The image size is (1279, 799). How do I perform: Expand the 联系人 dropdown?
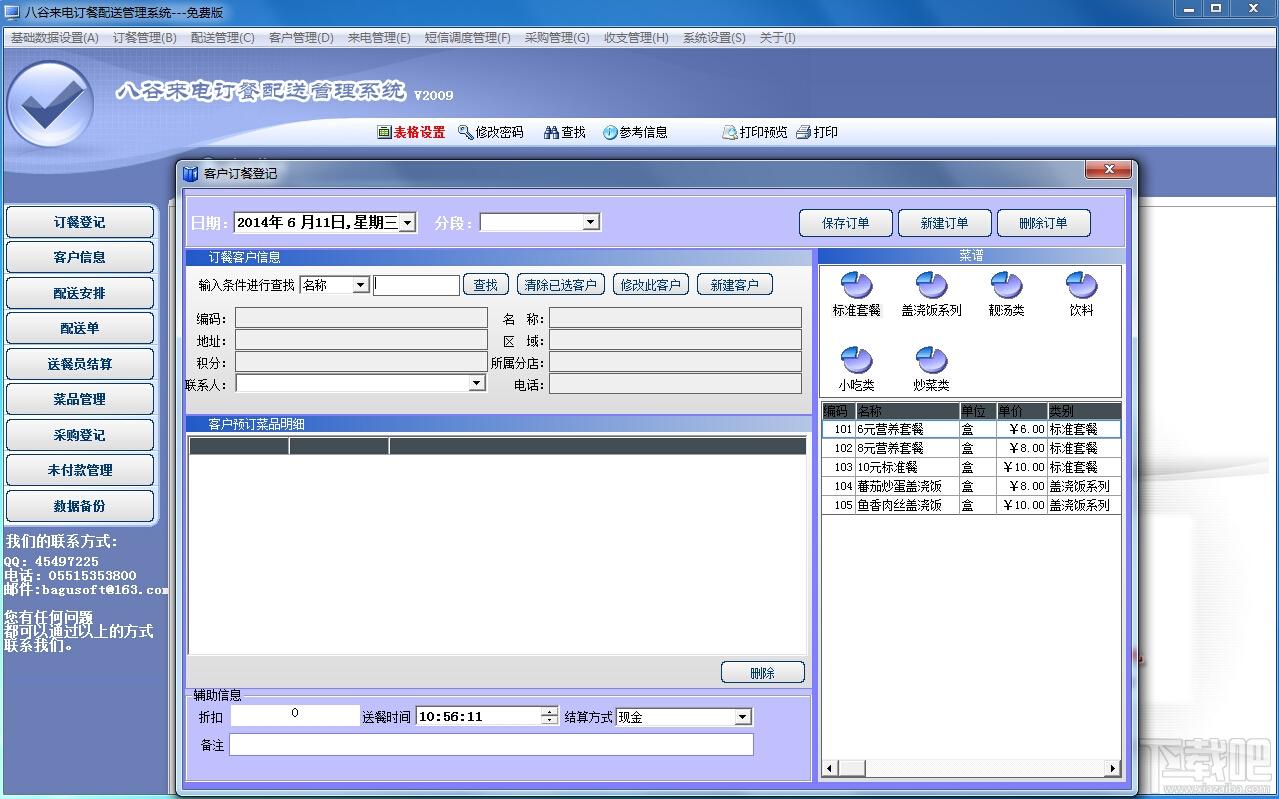point(476,383)
